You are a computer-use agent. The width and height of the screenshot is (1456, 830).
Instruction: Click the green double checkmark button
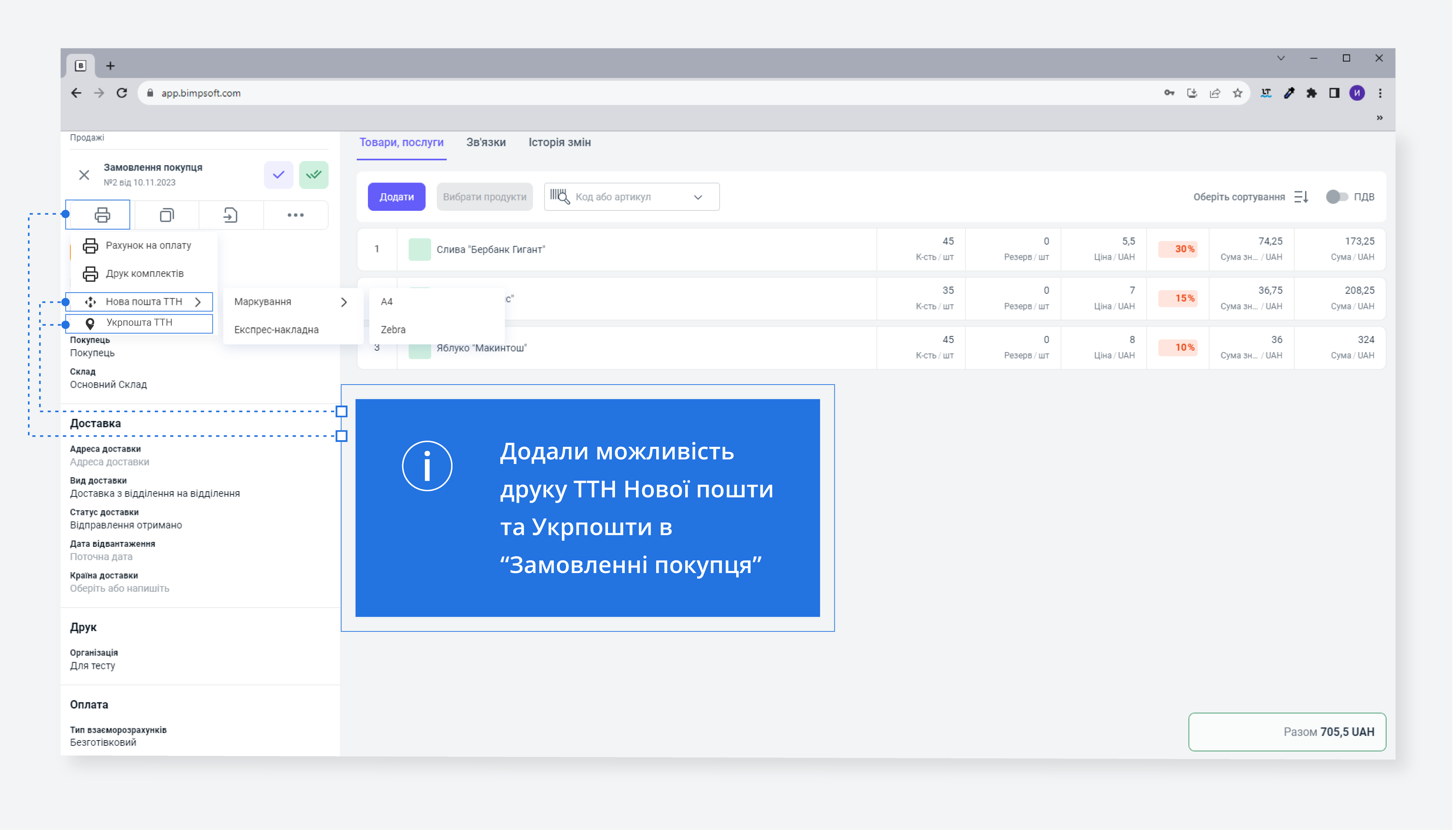(313, 174)
